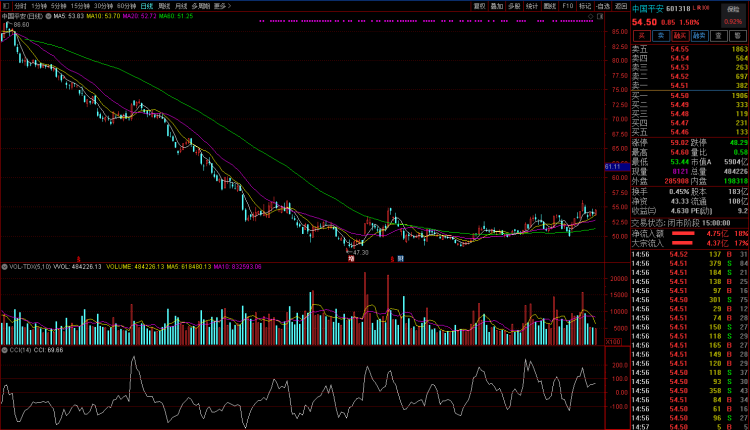Image resolution: width=750 pixels, height=430 pixels.
Task: Click the 保险 sector badge
Action: point(733,8)
